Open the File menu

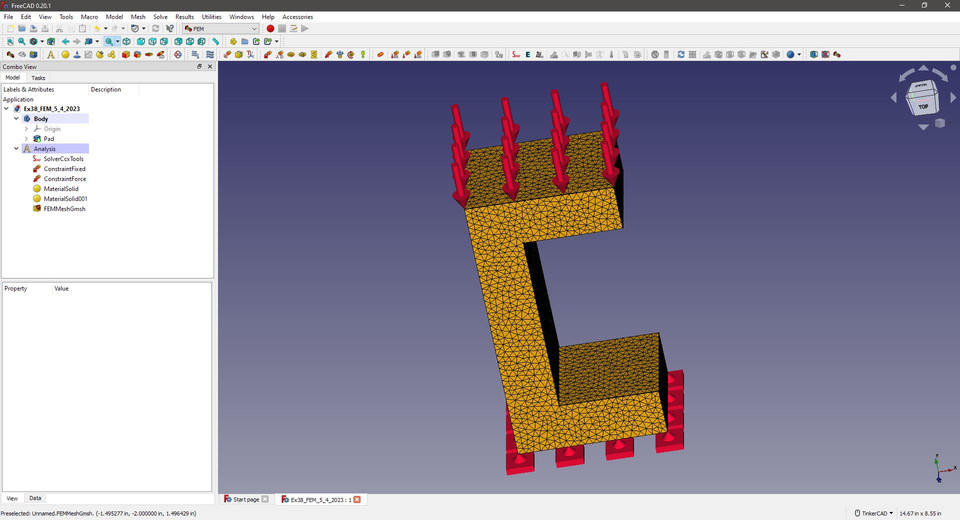click(9, 17)
